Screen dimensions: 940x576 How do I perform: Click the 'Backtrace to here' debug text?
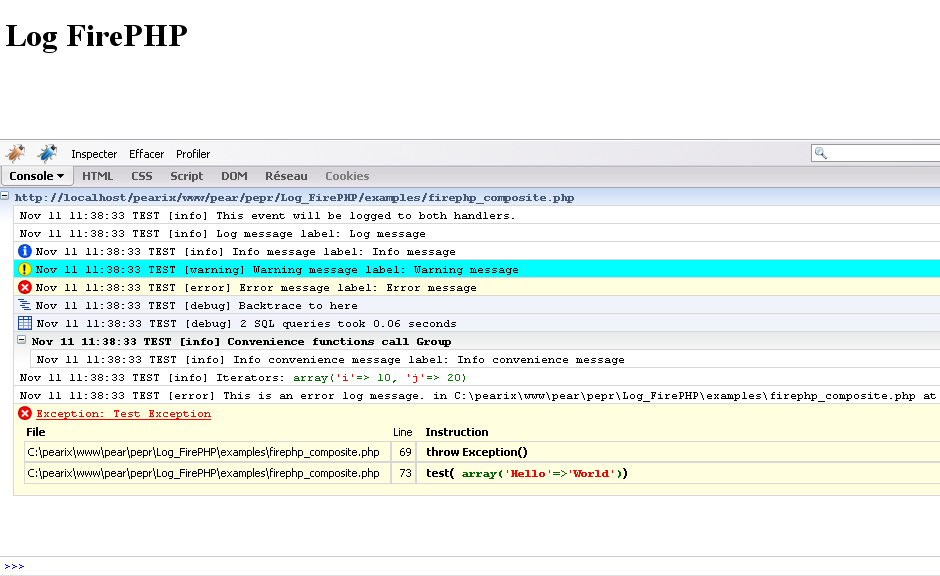click(x=298, y=306)
